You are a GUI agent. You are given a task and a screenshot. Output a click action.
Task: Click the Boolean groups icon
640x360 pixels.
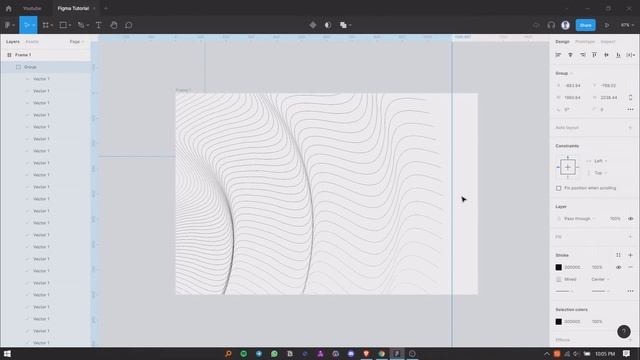[343, 25]
